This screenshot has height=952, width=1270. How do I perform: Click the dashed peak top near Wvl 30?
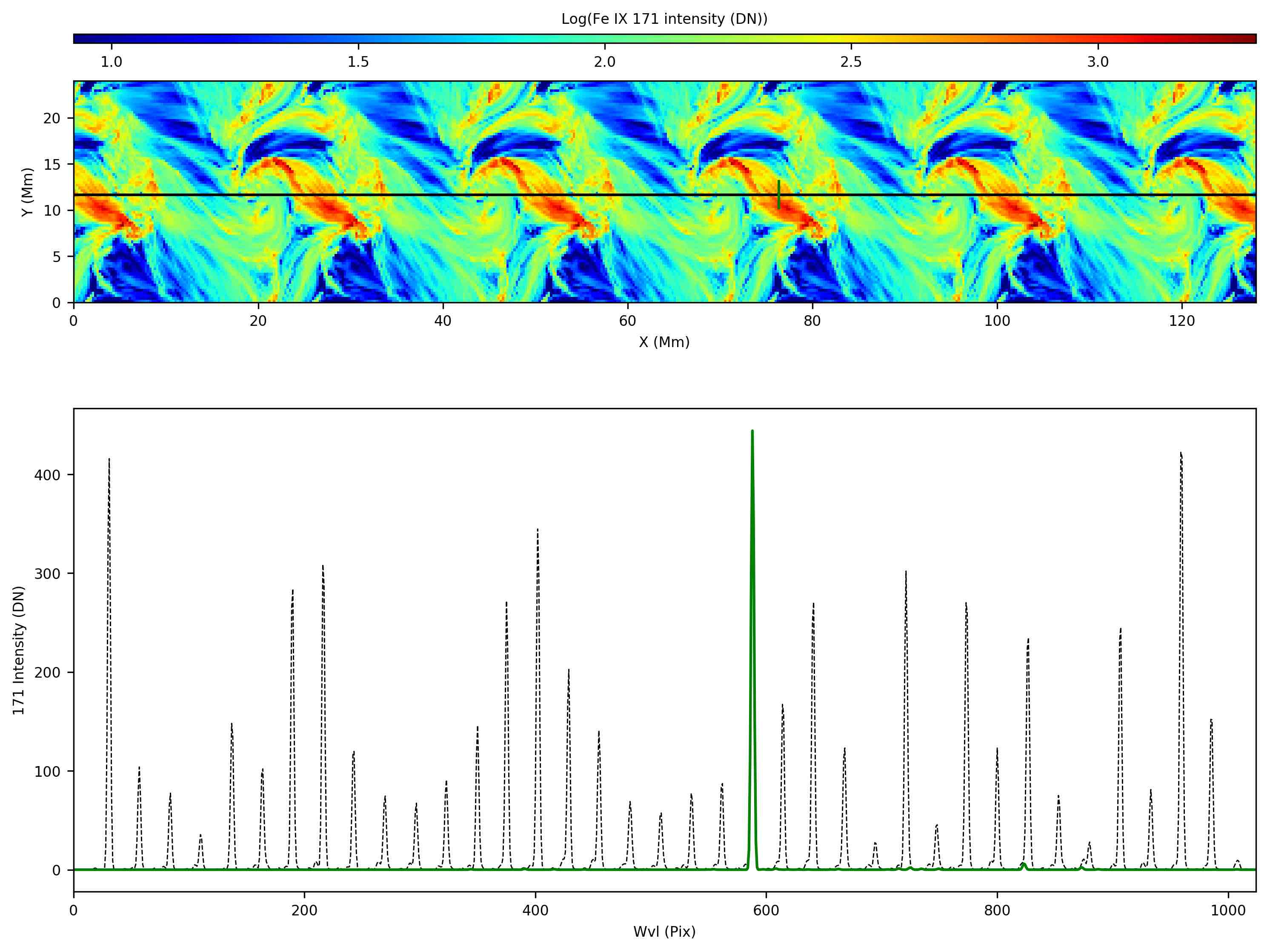click(x=109, y=460)
